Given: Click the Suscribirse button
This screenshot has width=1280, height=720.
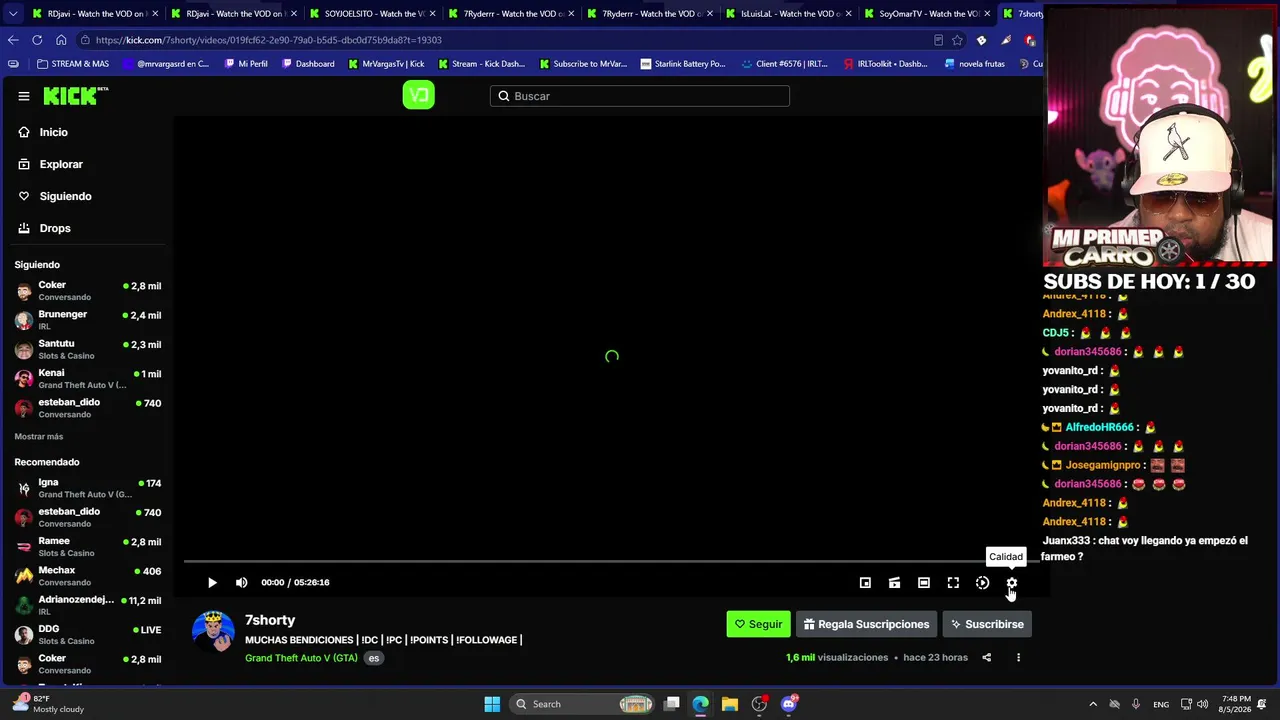Looking at the screenshot, I should coord(987,624).
